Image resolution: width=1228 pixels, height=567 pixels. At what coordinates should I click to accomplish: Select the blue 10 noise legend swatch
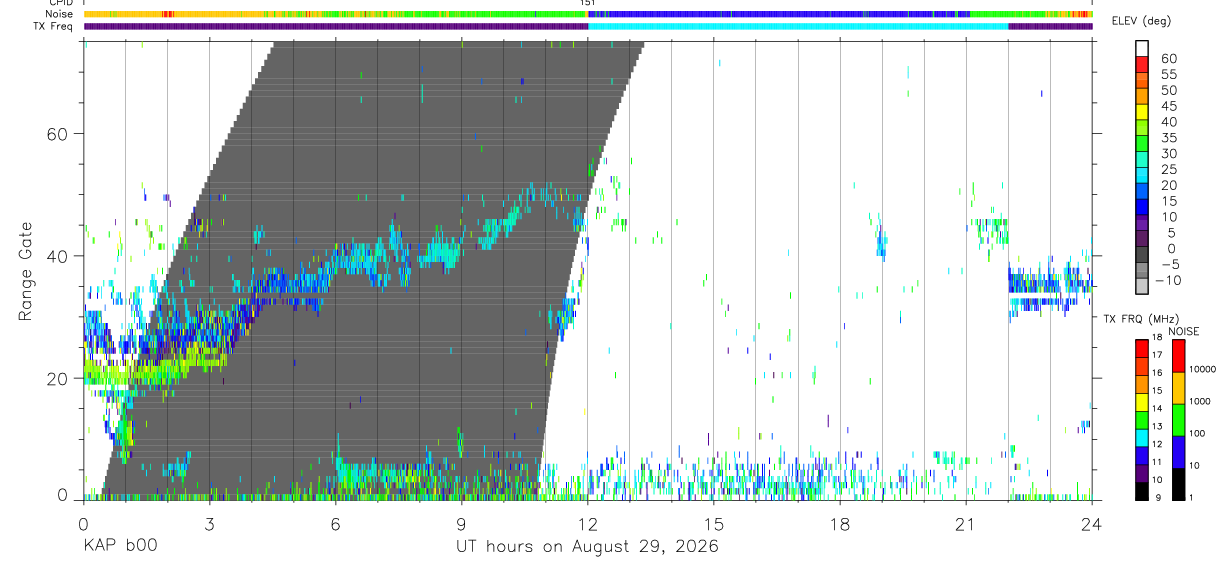pos(1178,451)
